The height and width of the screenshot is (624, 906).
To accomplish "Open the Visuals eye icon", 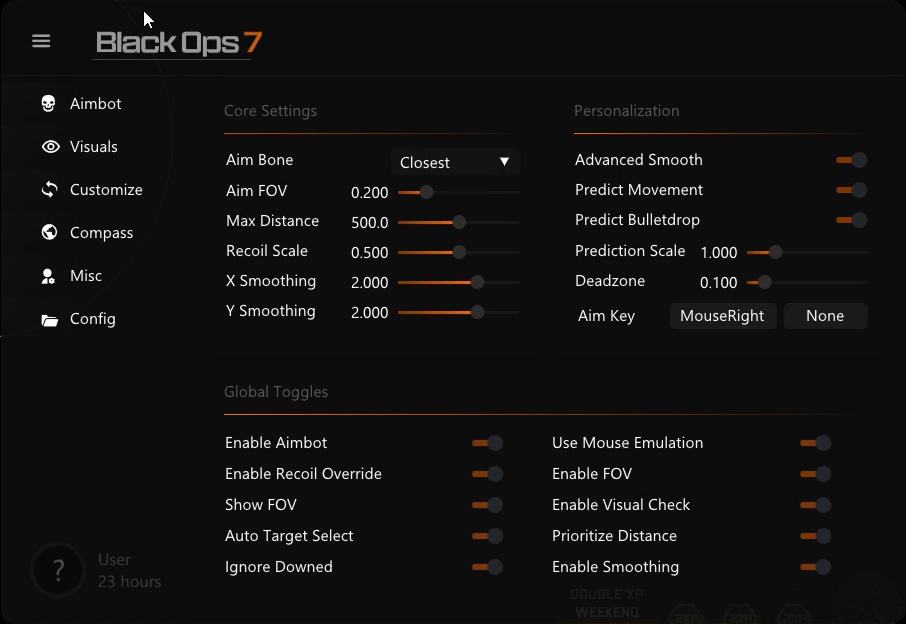I will [50, 146].
